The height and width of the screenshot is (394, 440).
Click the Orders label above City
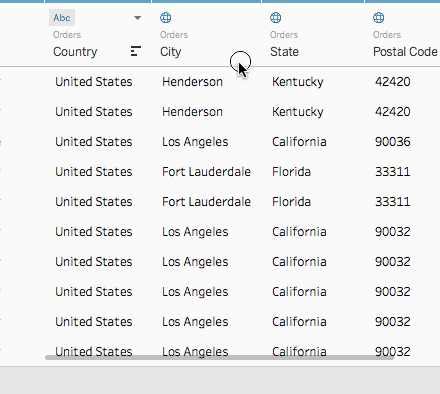tap(174, 35)
